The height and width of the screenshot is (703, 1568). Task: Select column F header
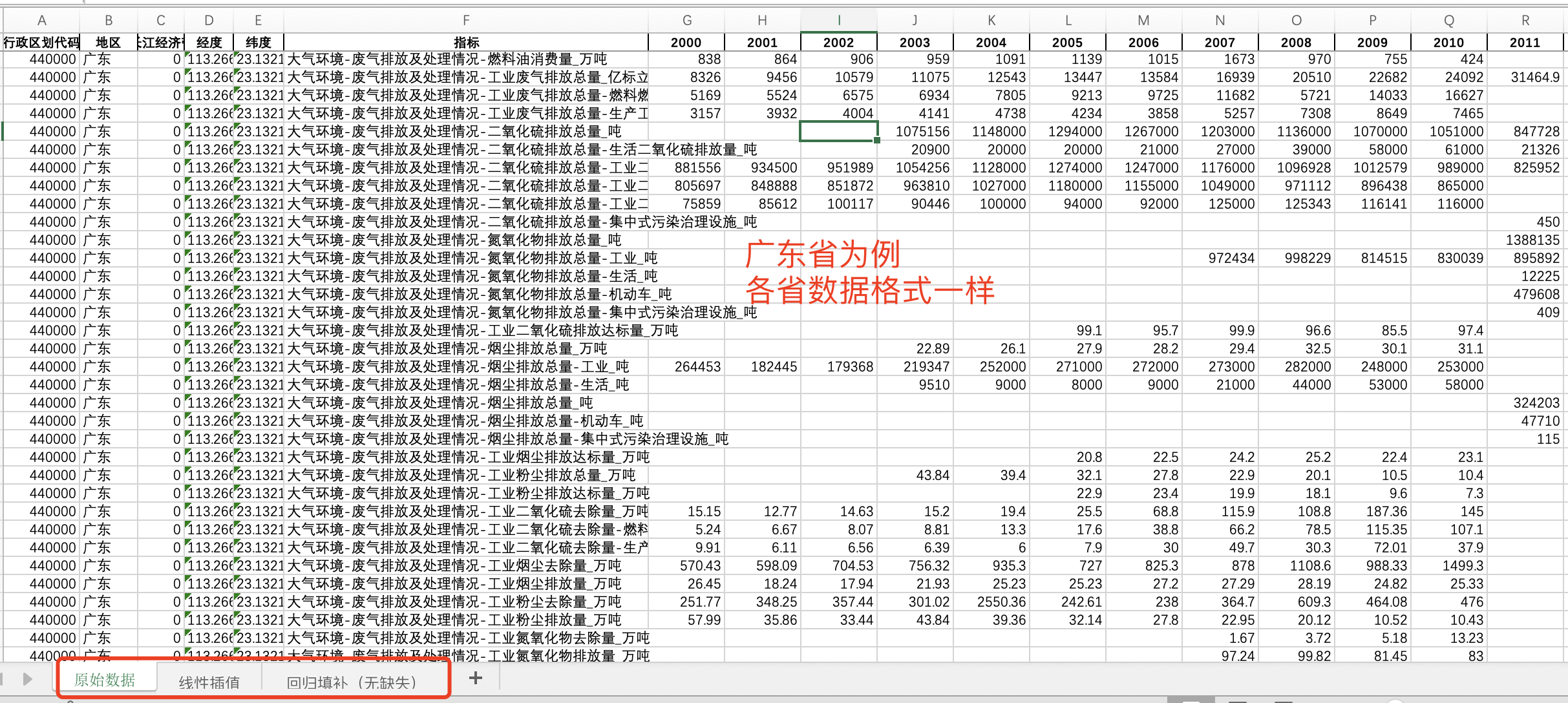coord(465,20)
